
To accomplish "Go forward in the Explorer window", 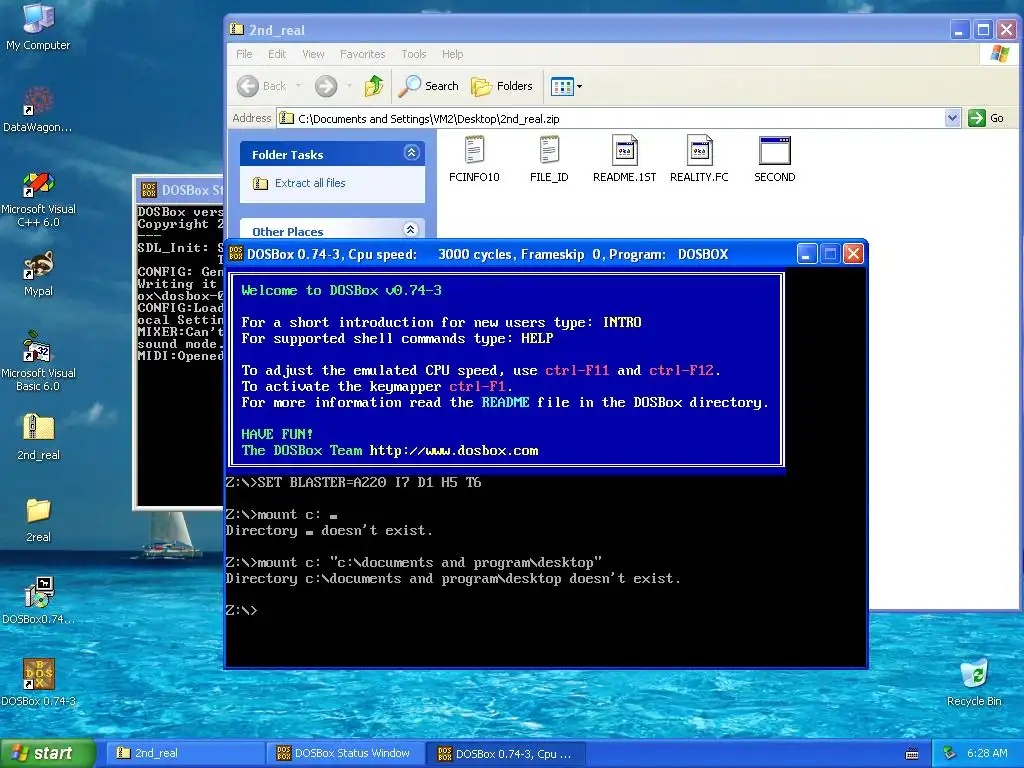I will pos(326,86).
